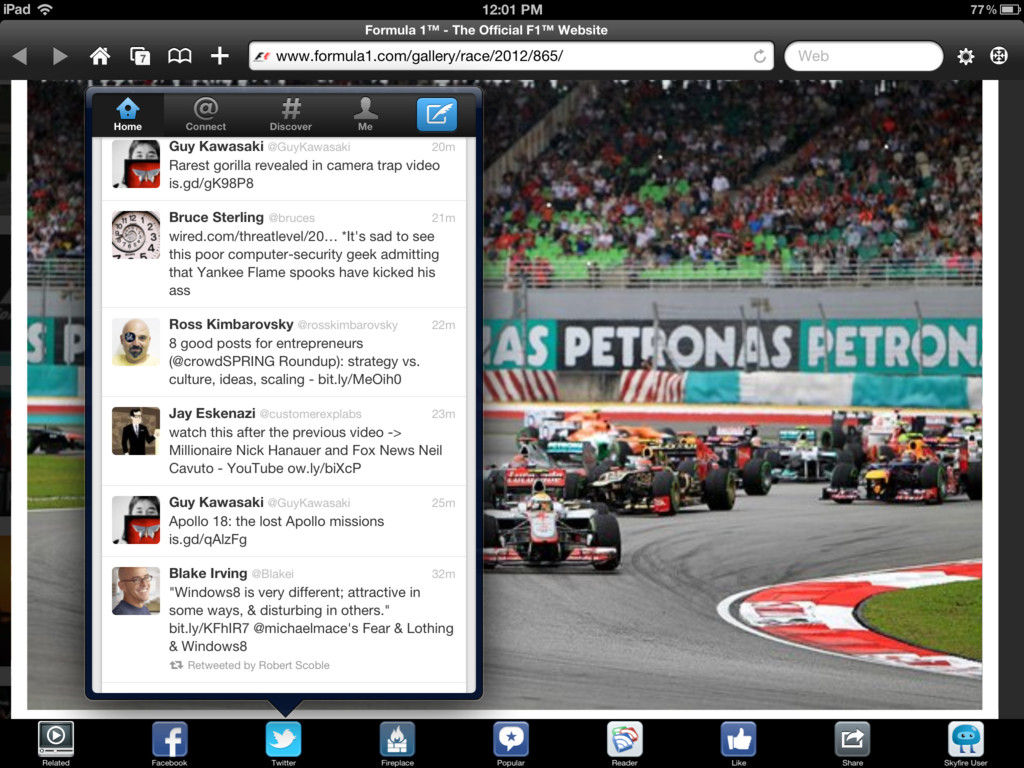The height and width of the screenshot is (768, 1024).
Task: Tap the Like thumbs-up icon
Action: click(739, 743)
